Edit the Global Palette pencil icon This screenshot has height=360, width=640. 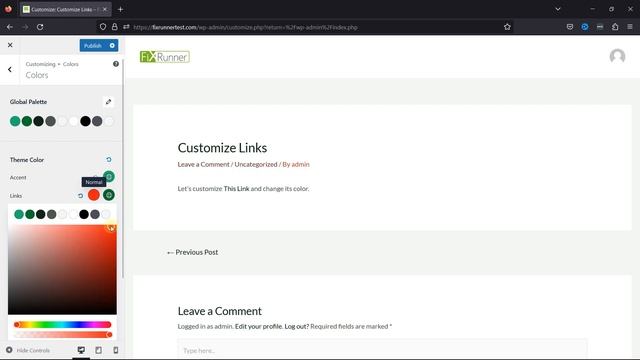pos(108,102)
